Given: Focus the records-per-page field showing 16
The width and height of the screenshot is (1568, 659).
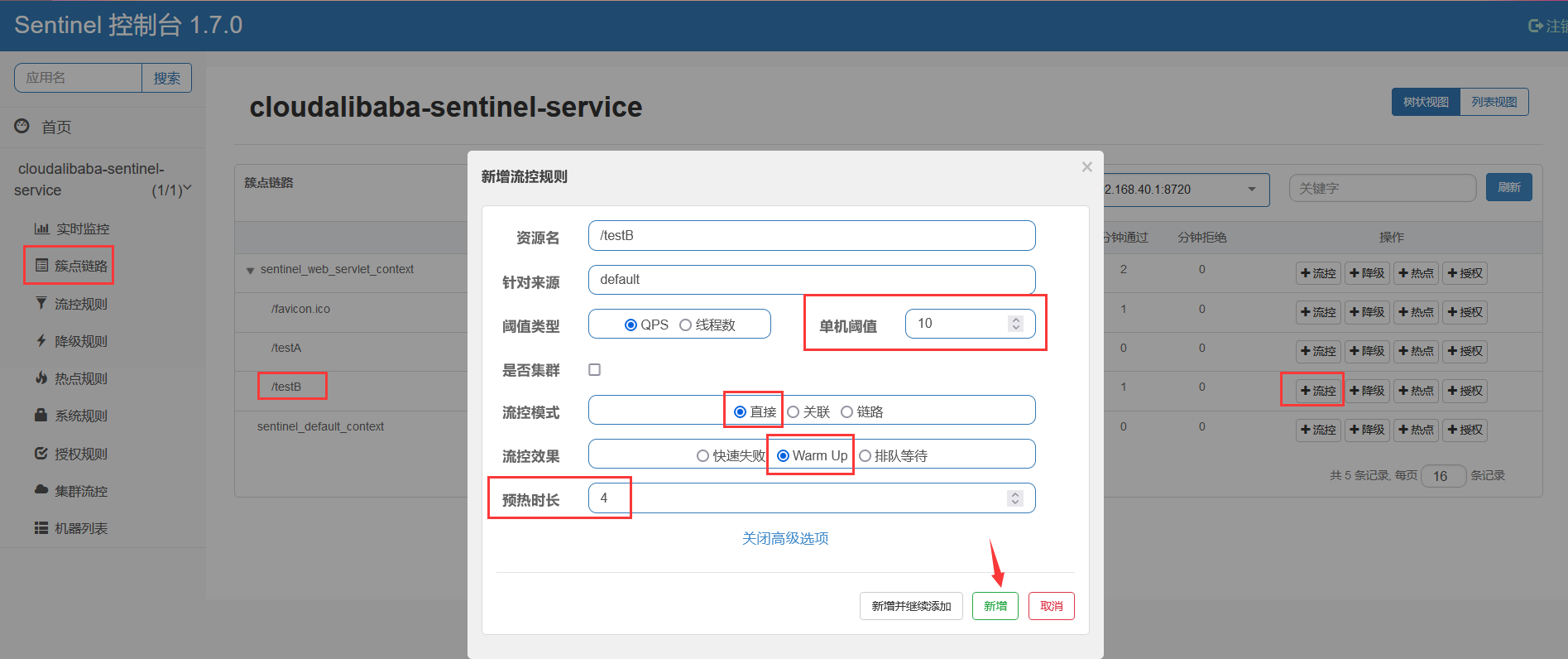Looking at the screenshot, I should coord(1443,476).
